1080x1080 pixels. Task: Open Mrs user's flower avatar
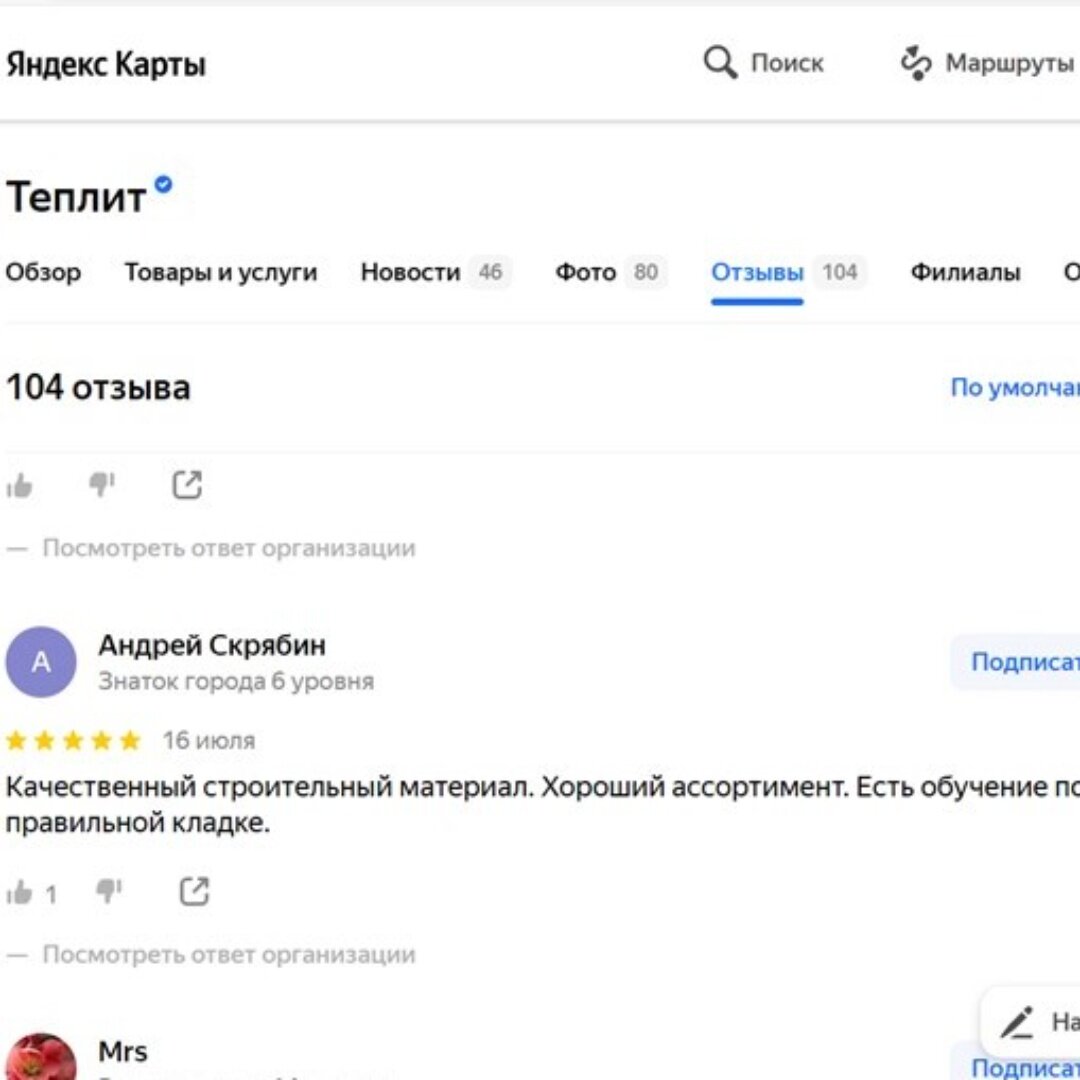41,1057
